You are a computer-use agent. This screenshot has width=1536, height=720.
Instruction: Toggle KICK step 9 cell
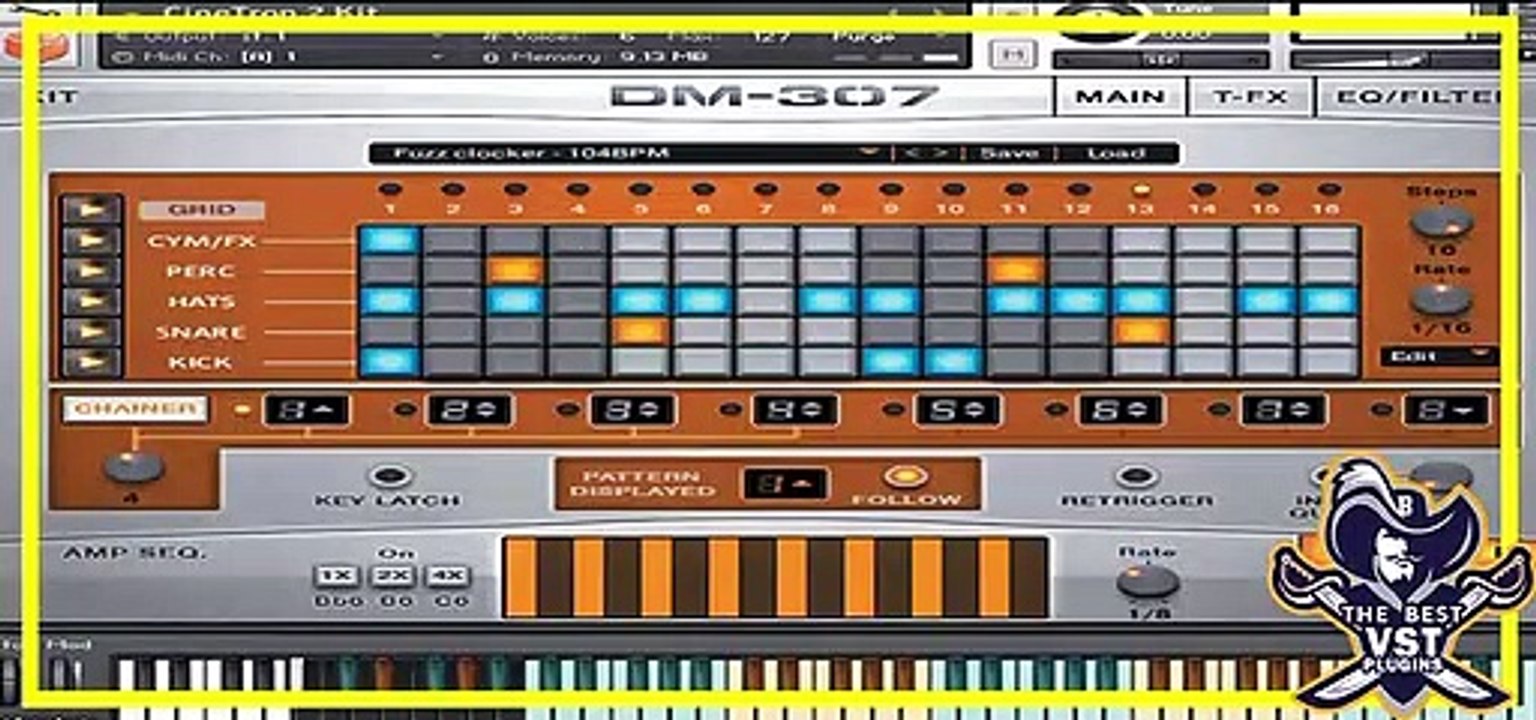tap(890, 362)
